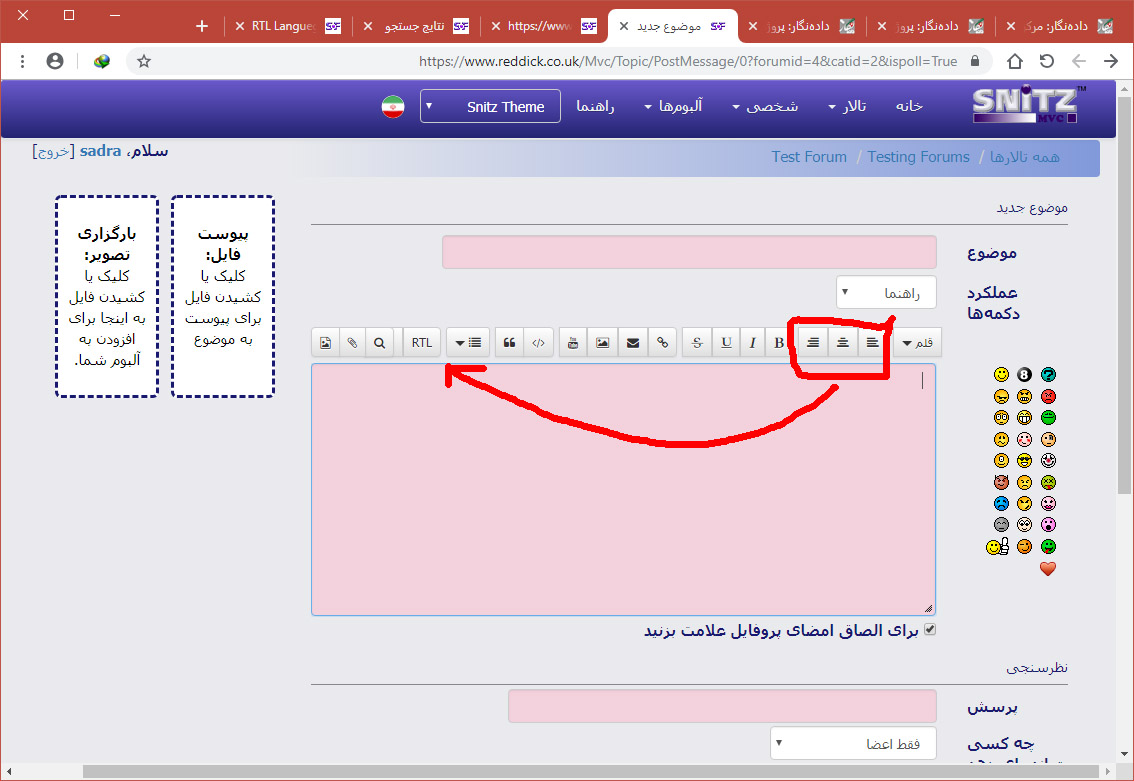Click the خروج logout link
This screenshot has height=781, width=1134.
tap(51, 152)
